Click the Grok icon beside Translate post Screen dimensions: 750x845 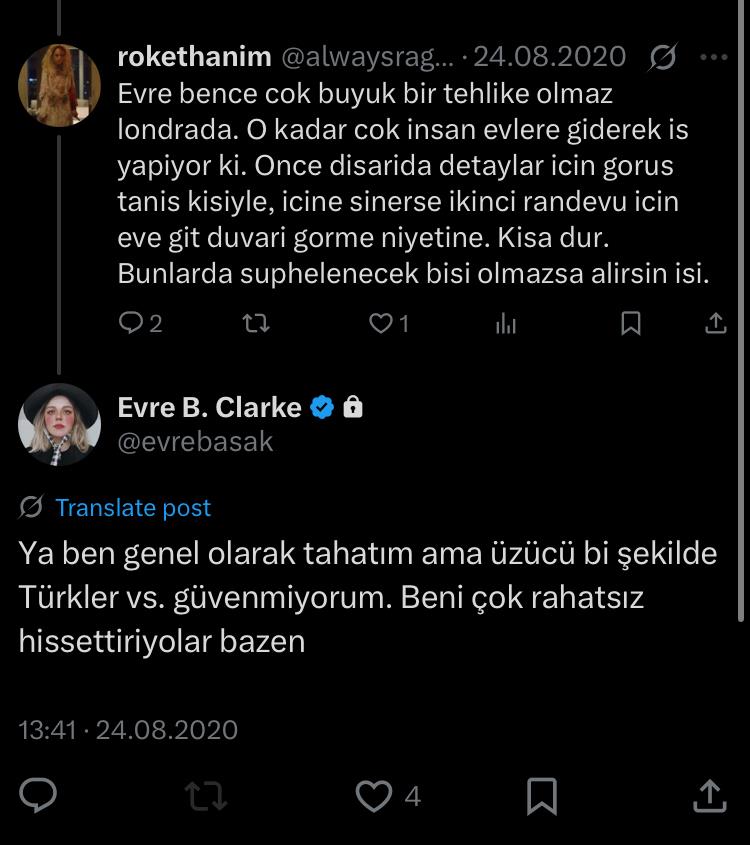[31, 507]
